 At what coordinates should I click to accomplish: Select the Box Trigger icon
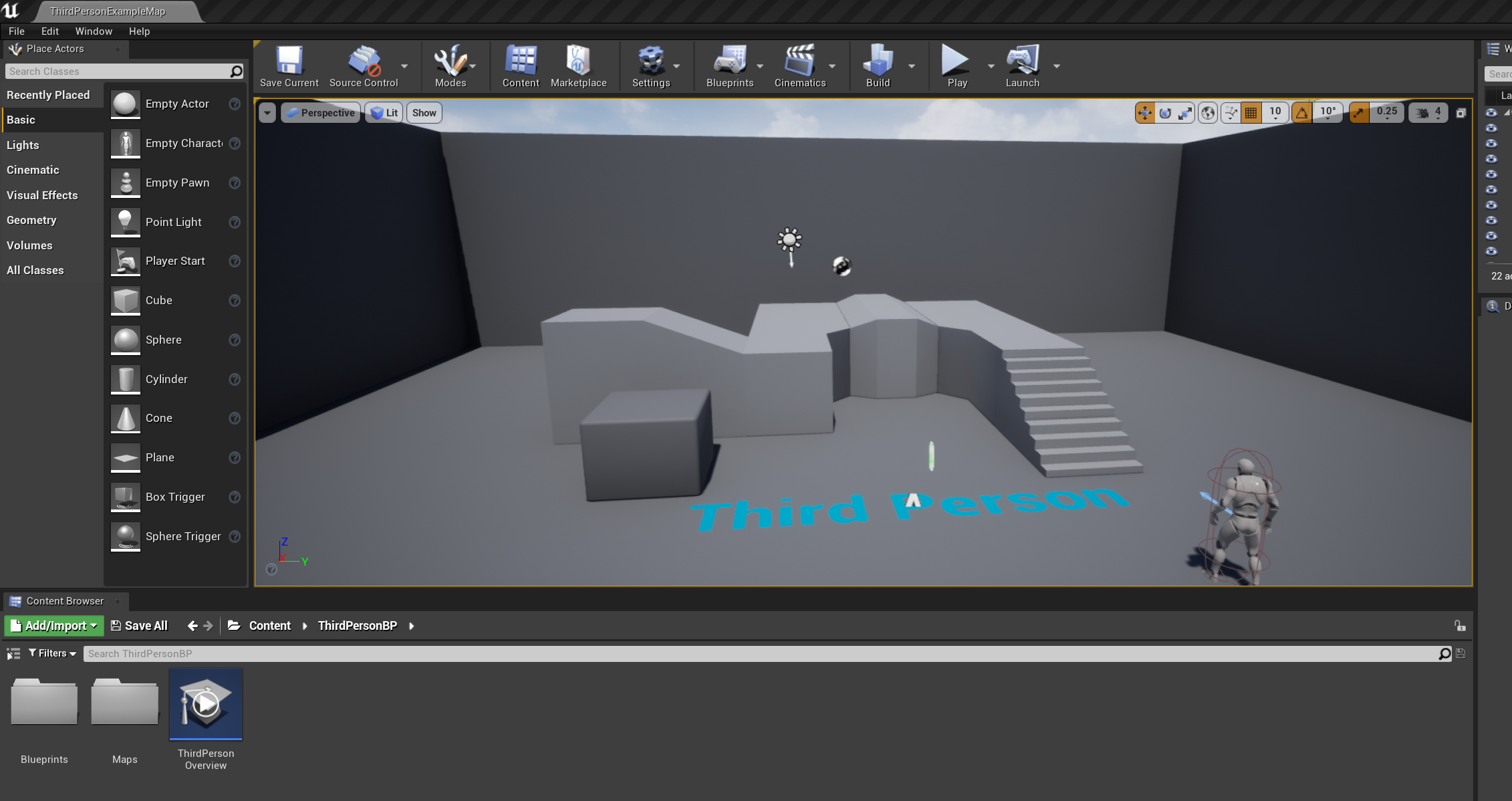tap(126, 497)
